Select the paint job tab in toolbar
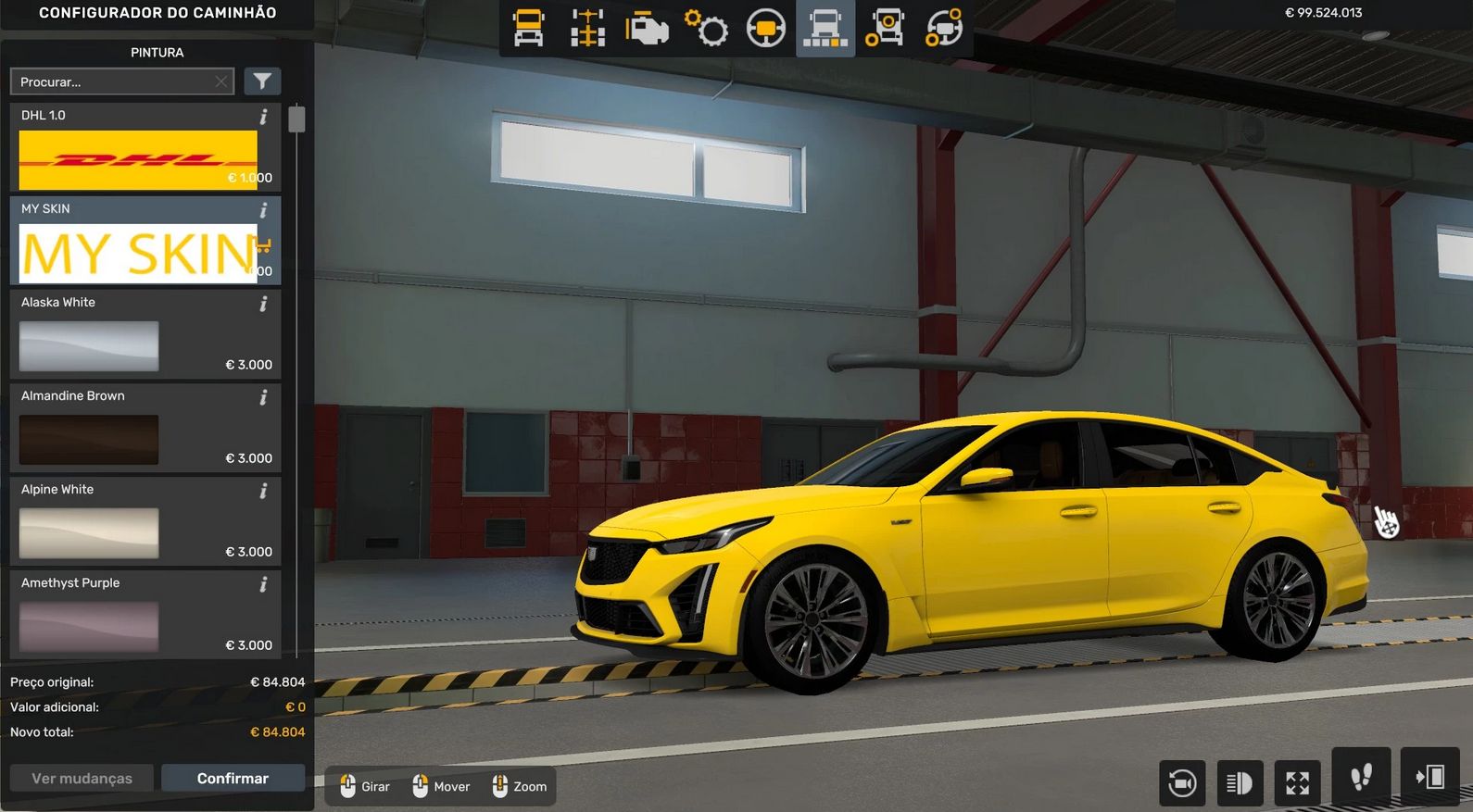Screen dimensions: 1473x812 click(825, 28)
